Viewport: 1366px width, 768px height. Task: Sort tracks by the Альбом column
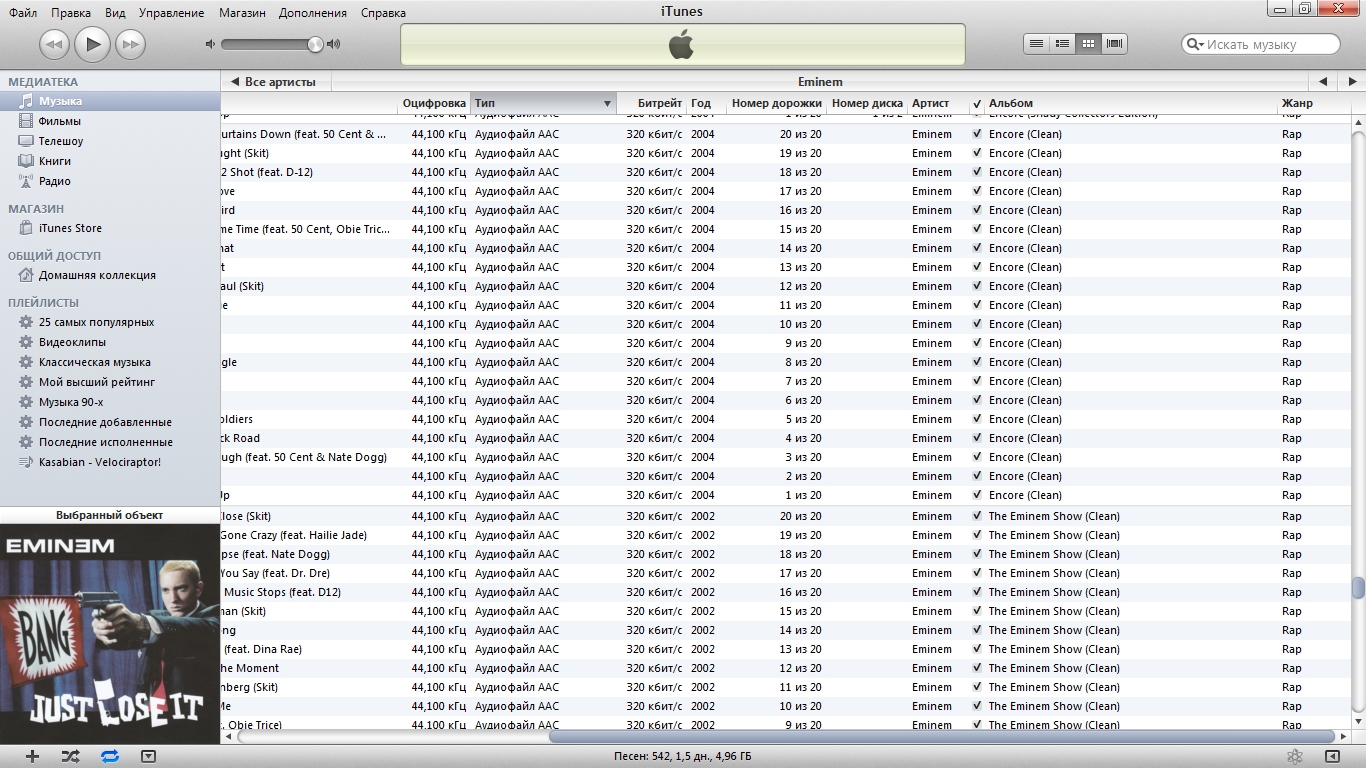point(1131,103)
